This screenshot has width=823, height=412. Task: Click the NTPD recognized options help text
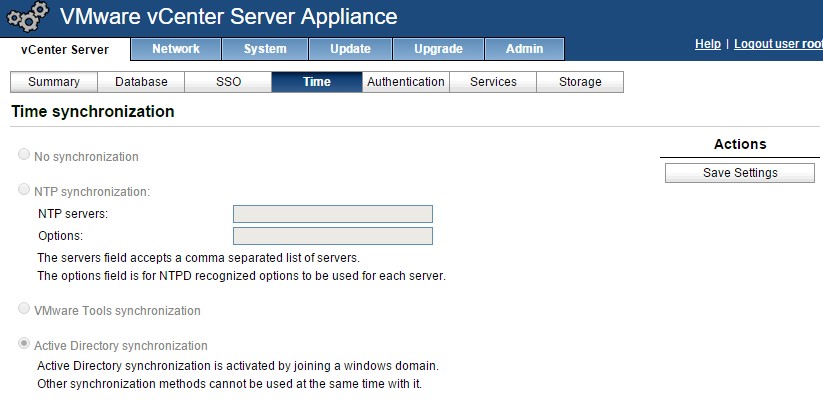(241, 276)
